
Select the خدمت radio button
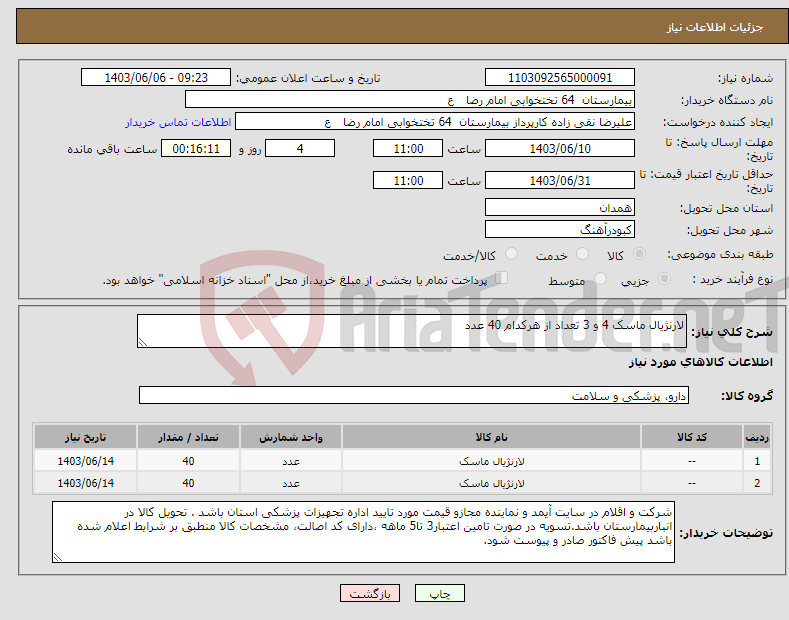[582, 254]
